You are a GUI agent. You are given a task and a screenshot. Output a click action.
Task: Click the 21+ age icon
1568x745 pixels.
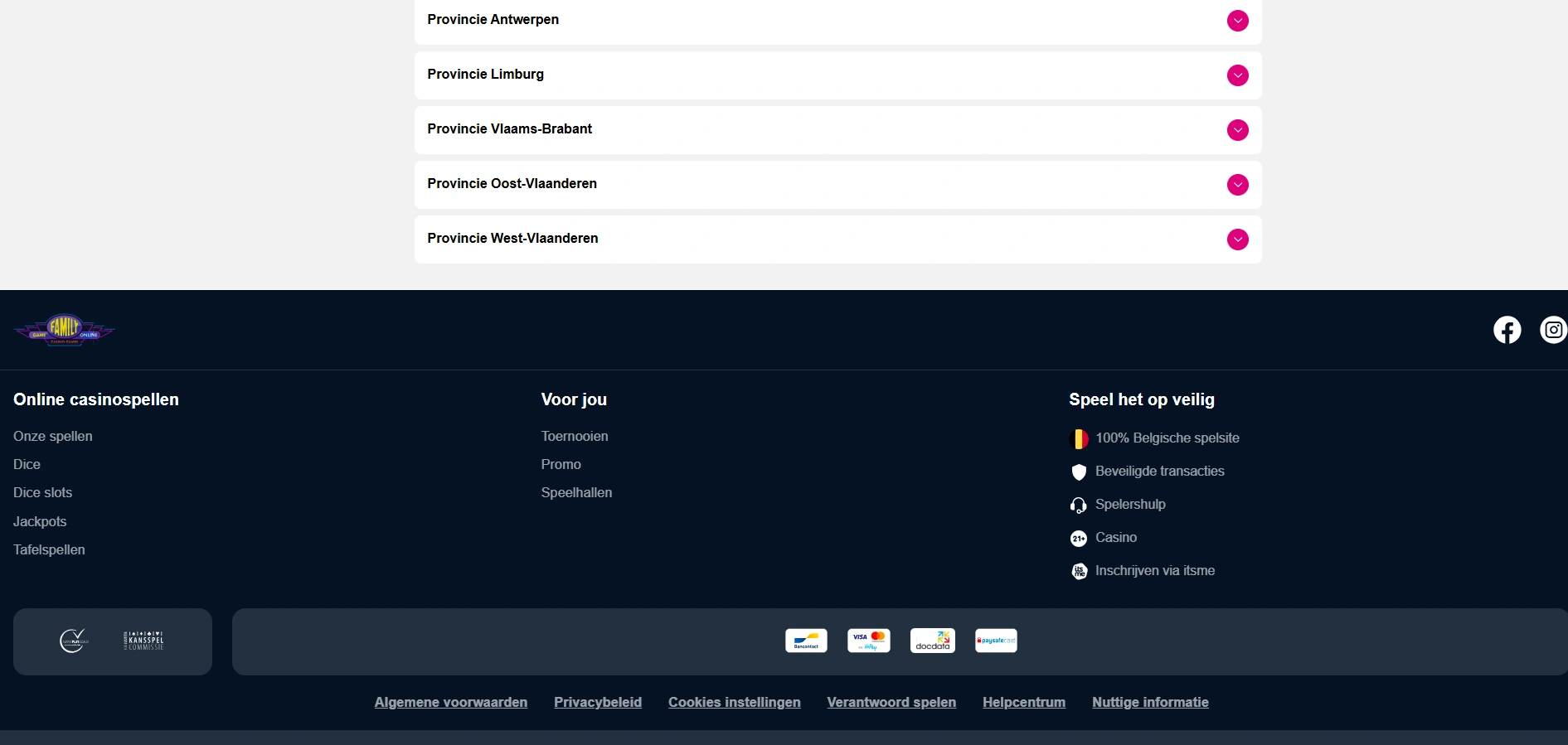pos(1079,538)
